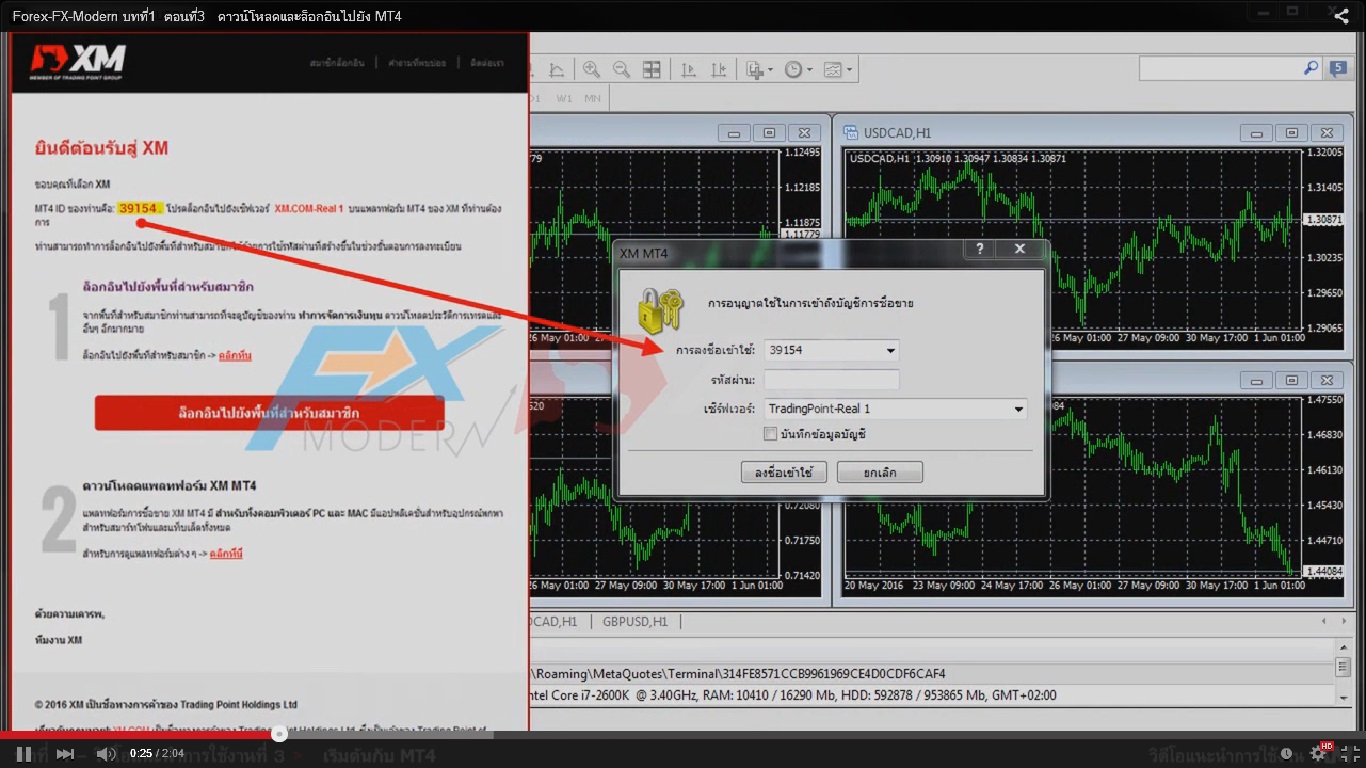This screenshot has height=768, width=1366.
Task: Click the journal scrollbar up arrow
Action: coord(1342,646)
